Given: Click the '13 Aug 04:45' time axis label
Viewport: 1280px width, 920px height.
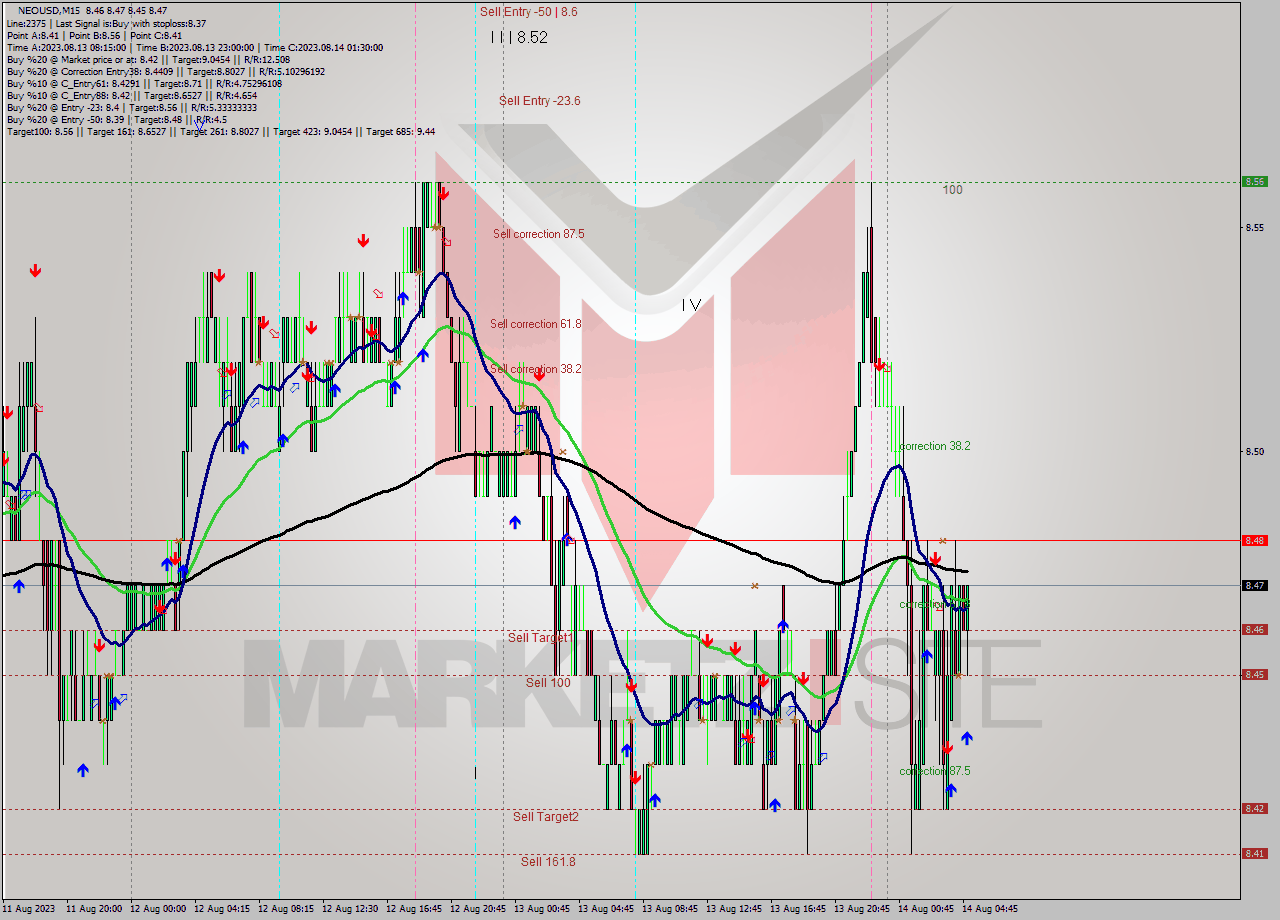Looking at the screenshot, I should (x=606, y=909).
